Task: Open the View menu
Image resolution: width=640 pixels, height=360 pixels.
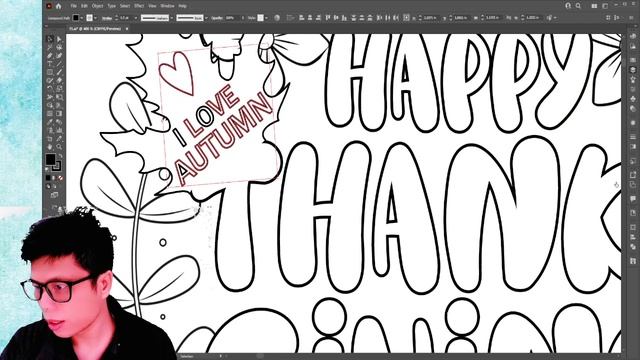Action: [x=152, y=6]
